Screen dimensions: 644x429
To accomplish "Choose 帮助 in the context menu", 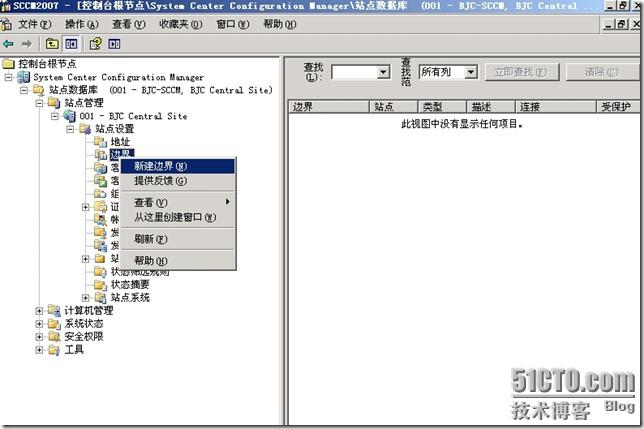I will coord(178,261).
